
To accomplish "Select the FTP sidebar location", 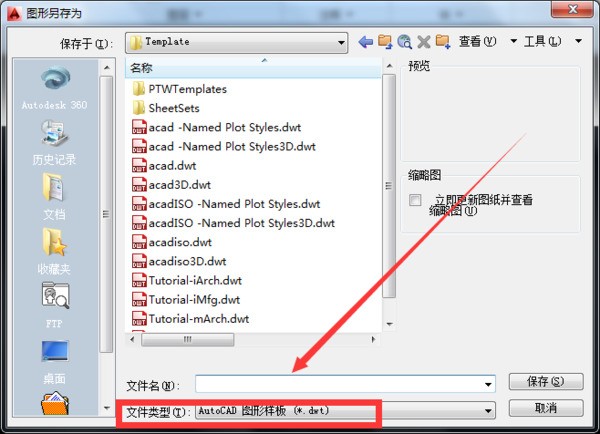I will coord(54,304).
